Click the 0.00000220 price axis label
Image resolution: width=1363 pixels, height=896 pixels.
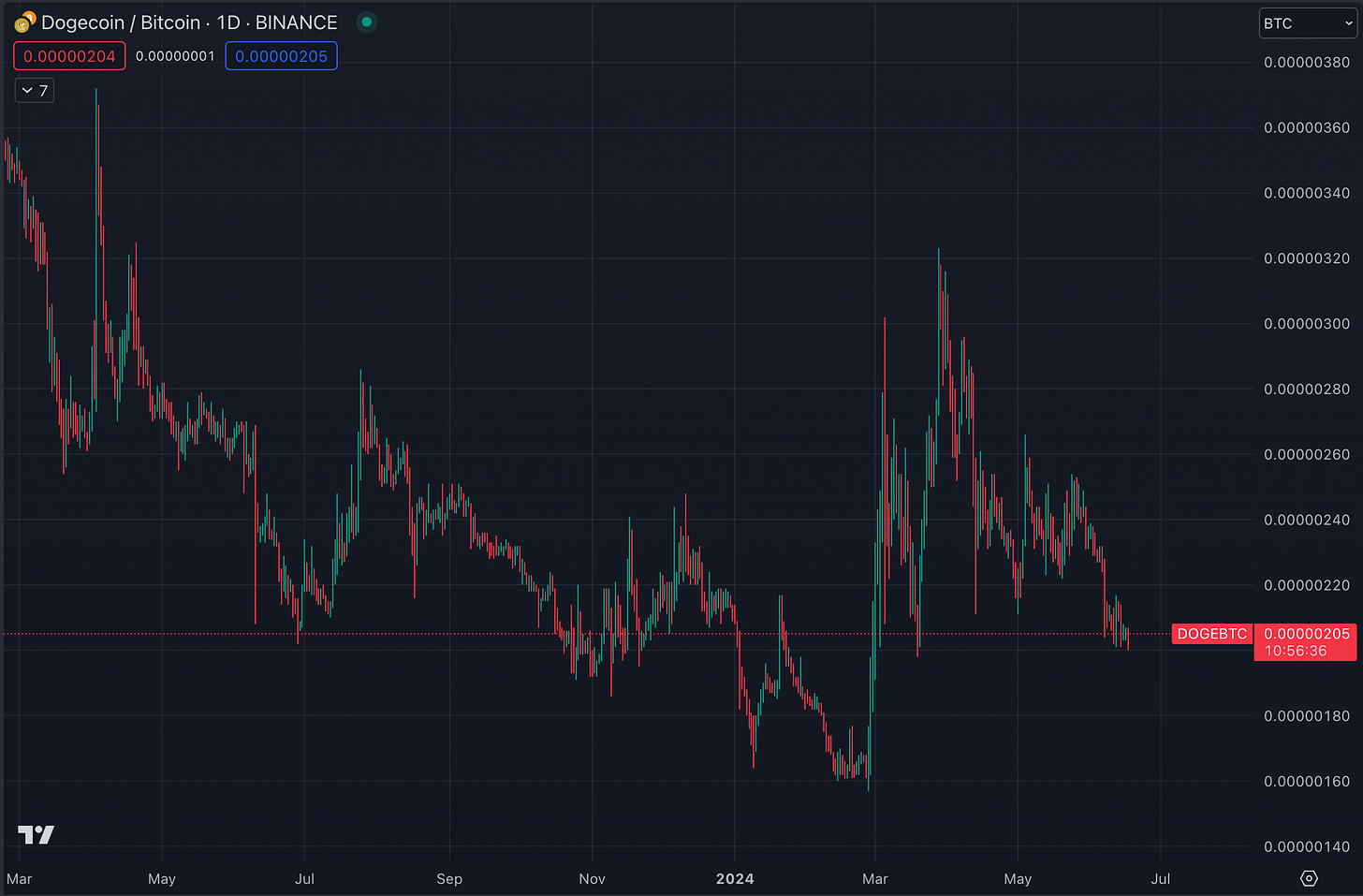(x=1307, y=585)
